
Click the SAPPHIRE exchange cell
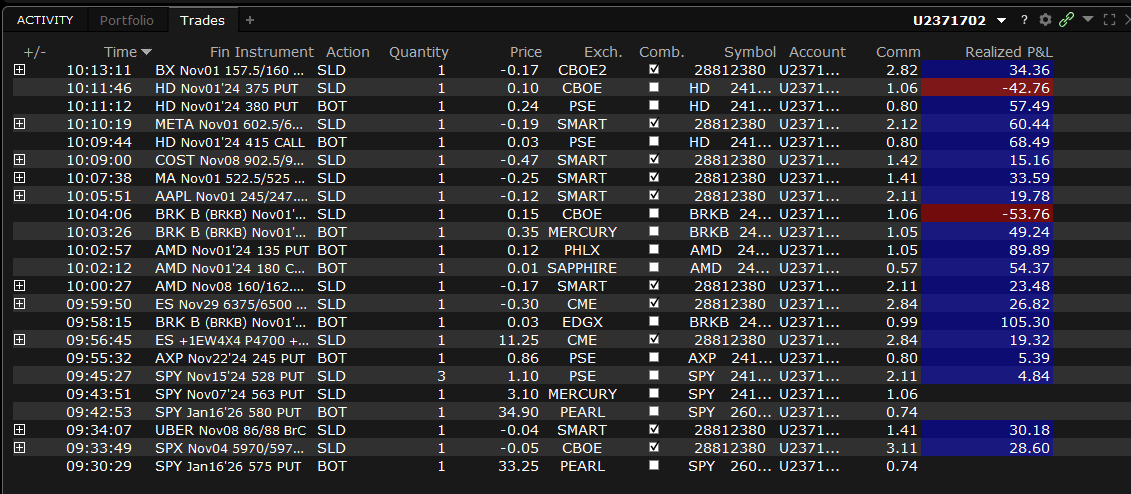pos(582,268)
